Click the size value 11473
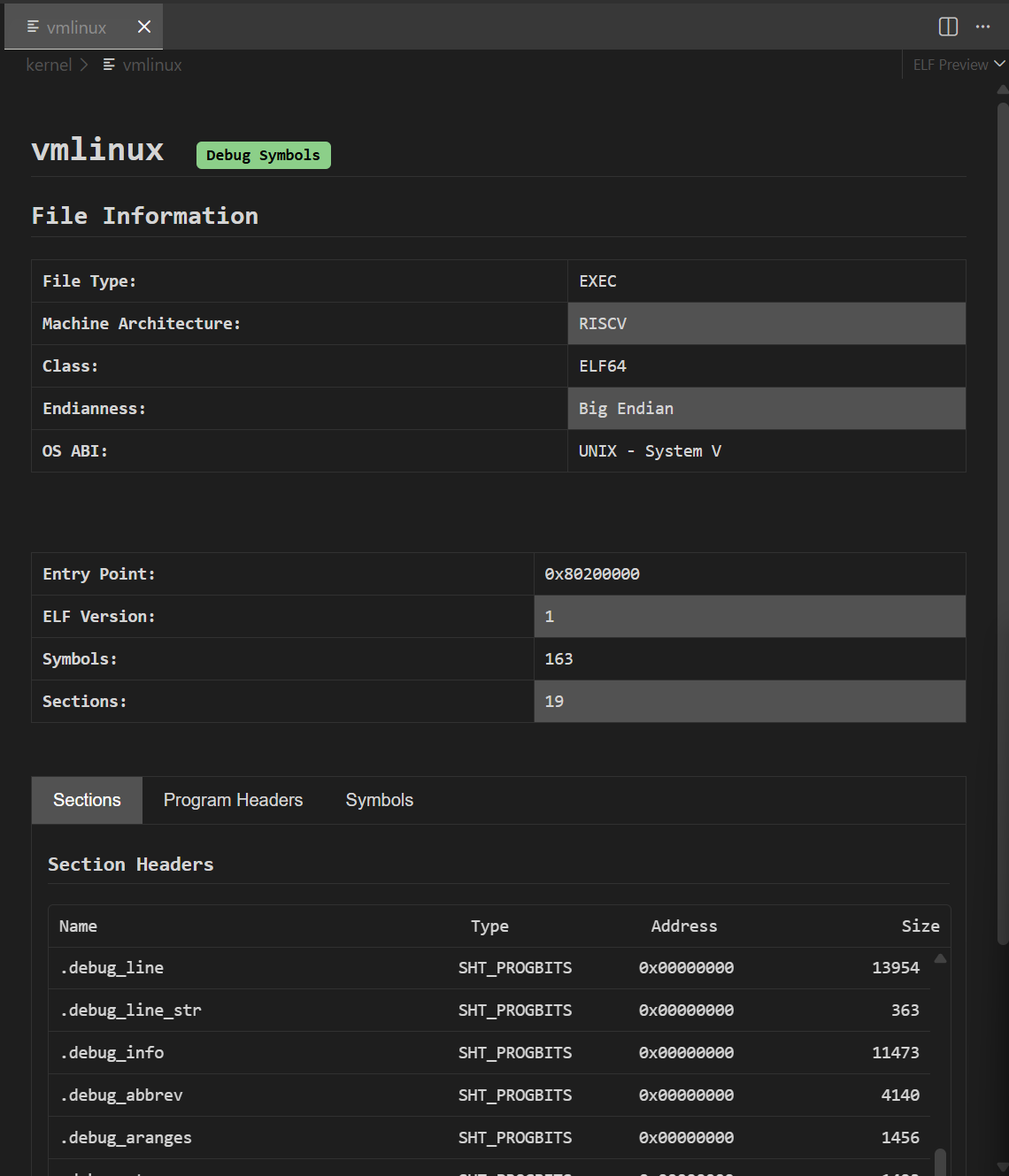The width and height of the screenshot is (1009, 1176). pos(896,1053)
